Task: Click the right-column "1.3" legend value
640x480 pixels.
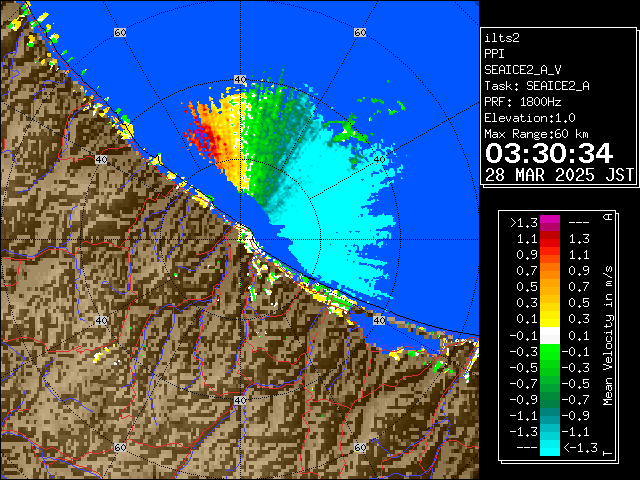Action: pos(579,239)
